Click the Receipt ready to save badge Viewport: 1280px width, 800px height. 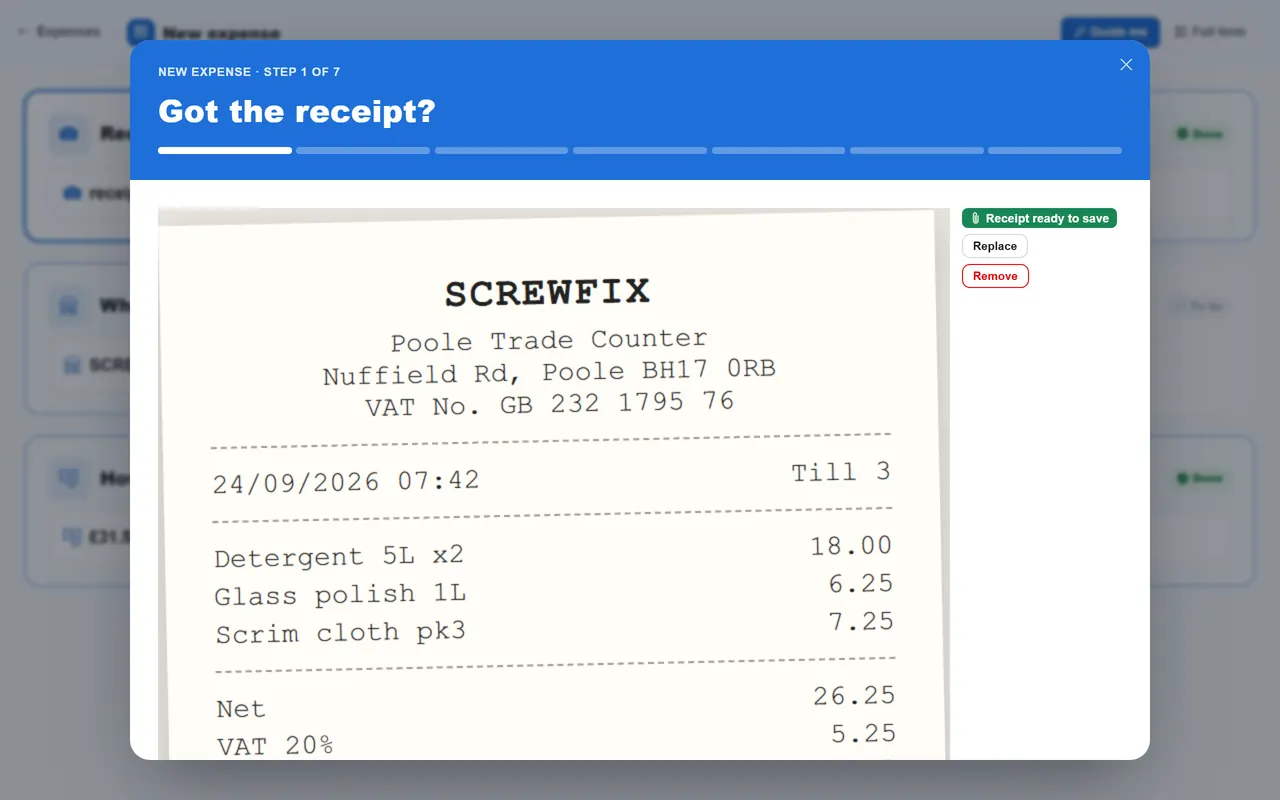click(1039, 218)
